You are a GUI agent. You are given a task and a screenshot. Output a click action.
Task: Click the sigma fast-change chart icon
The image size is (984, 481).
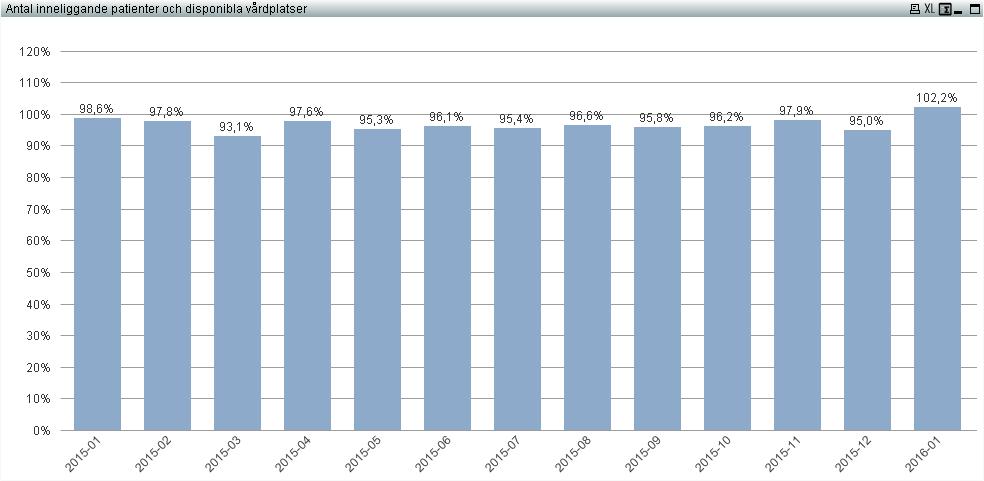click(x=945, y=9)
